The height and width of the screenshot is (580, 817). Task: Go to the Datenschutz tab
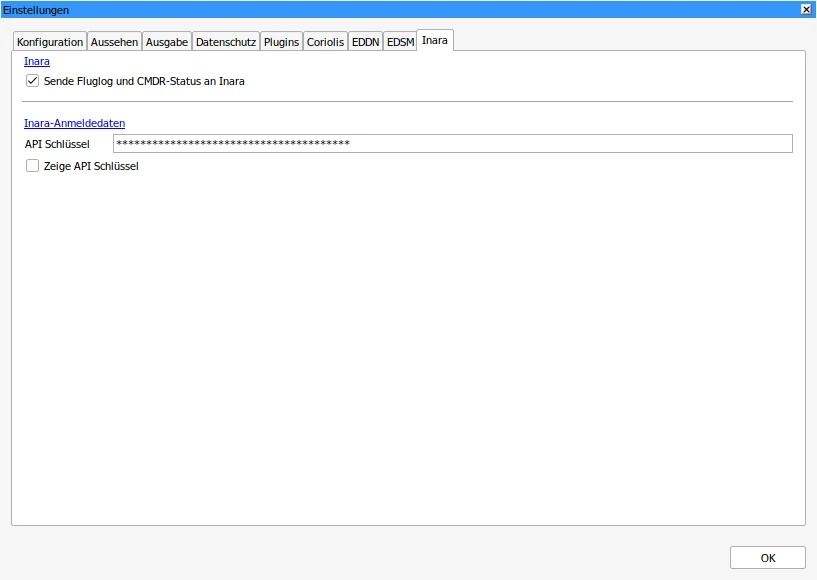(x=226, y=42)
